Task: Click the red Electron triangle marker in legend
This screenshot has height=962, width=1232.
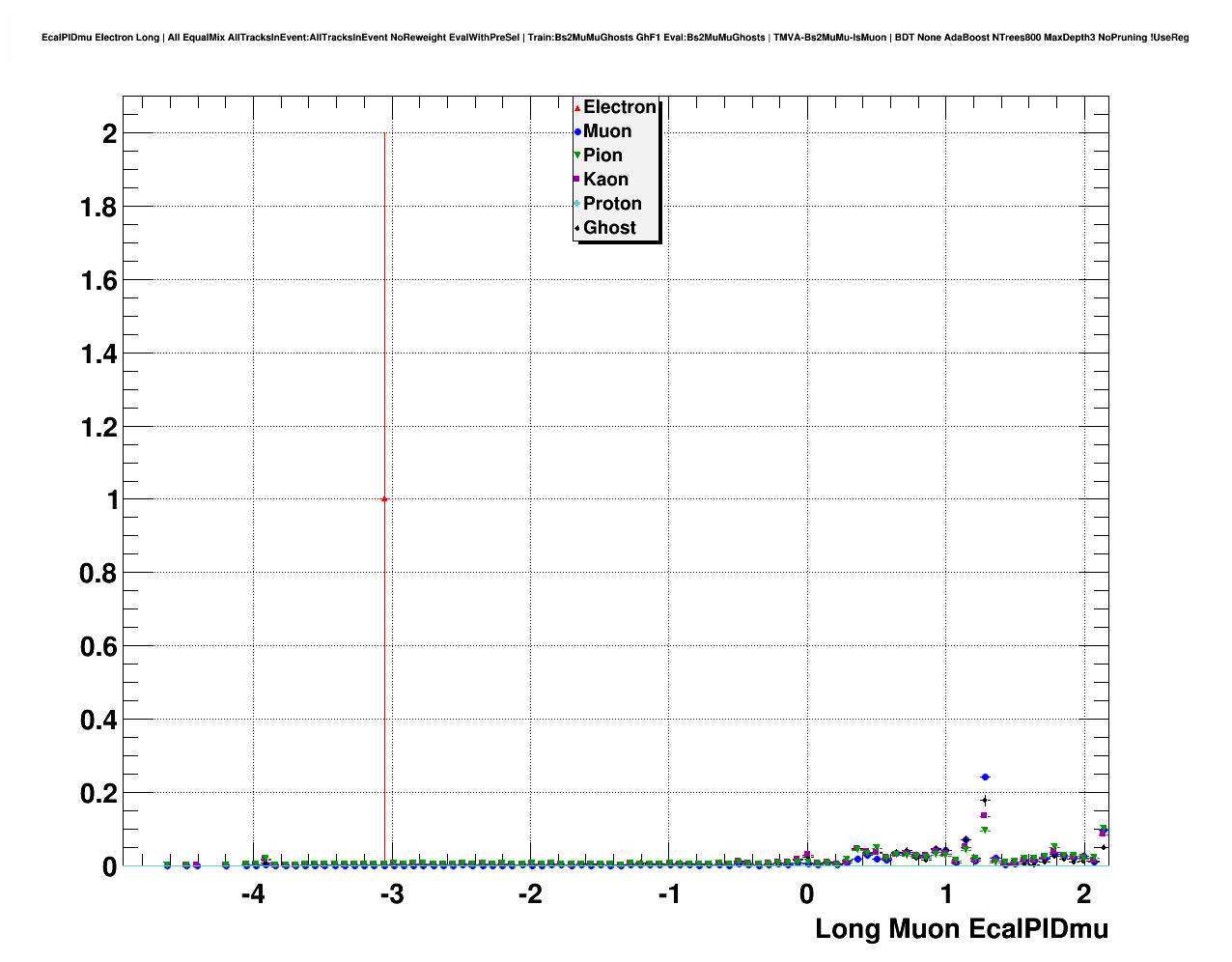Action: coord(577,107)
